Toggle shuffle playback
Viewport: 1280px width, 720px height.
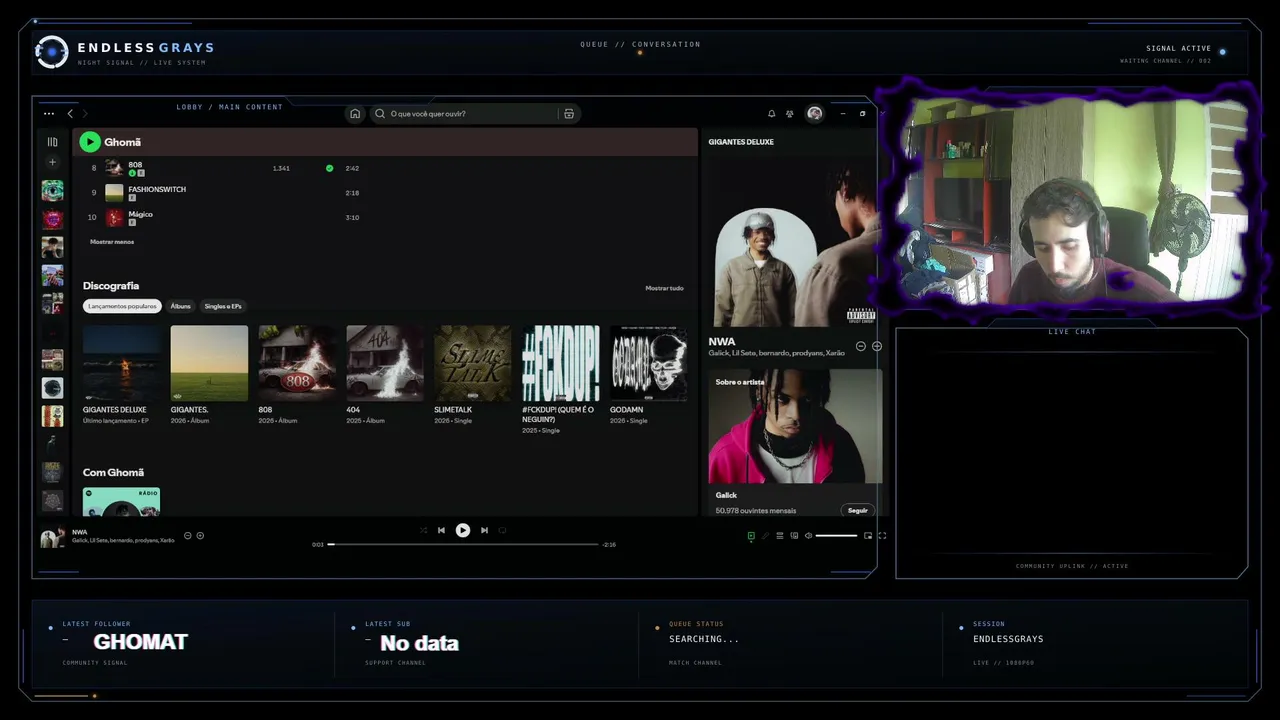click(x=423, y=531)
